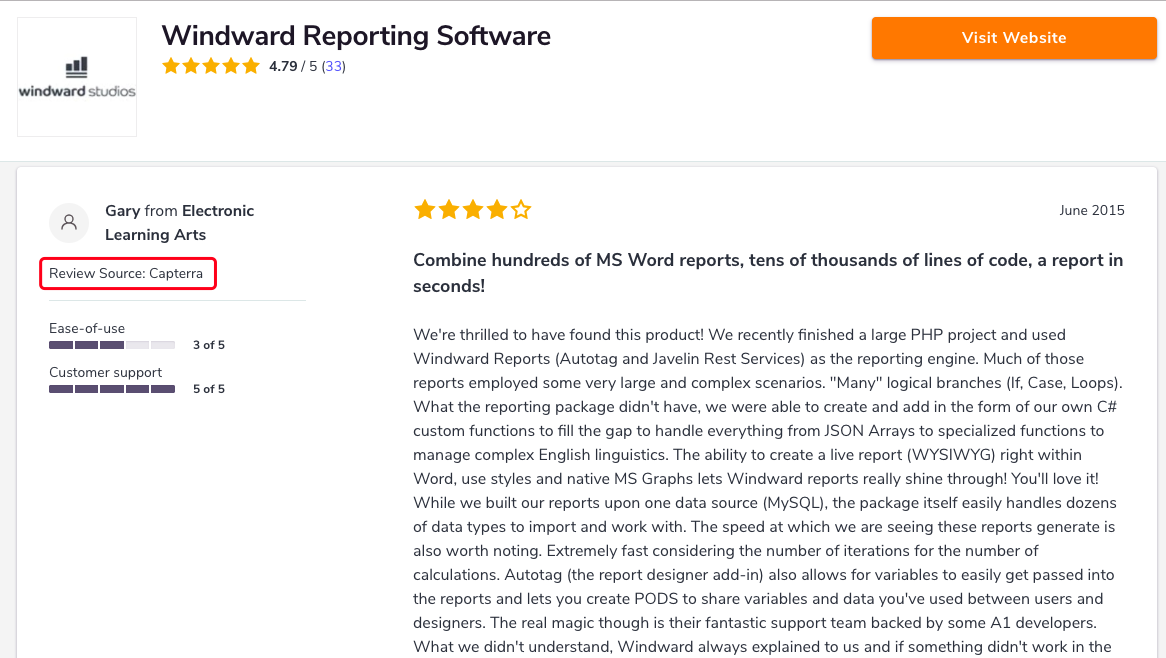The width and height of the screenshot is (1166, 658).
Task: Click the '3 of 5' ease-of-use score
Action: pyautogui.click(x=209, y=345)
